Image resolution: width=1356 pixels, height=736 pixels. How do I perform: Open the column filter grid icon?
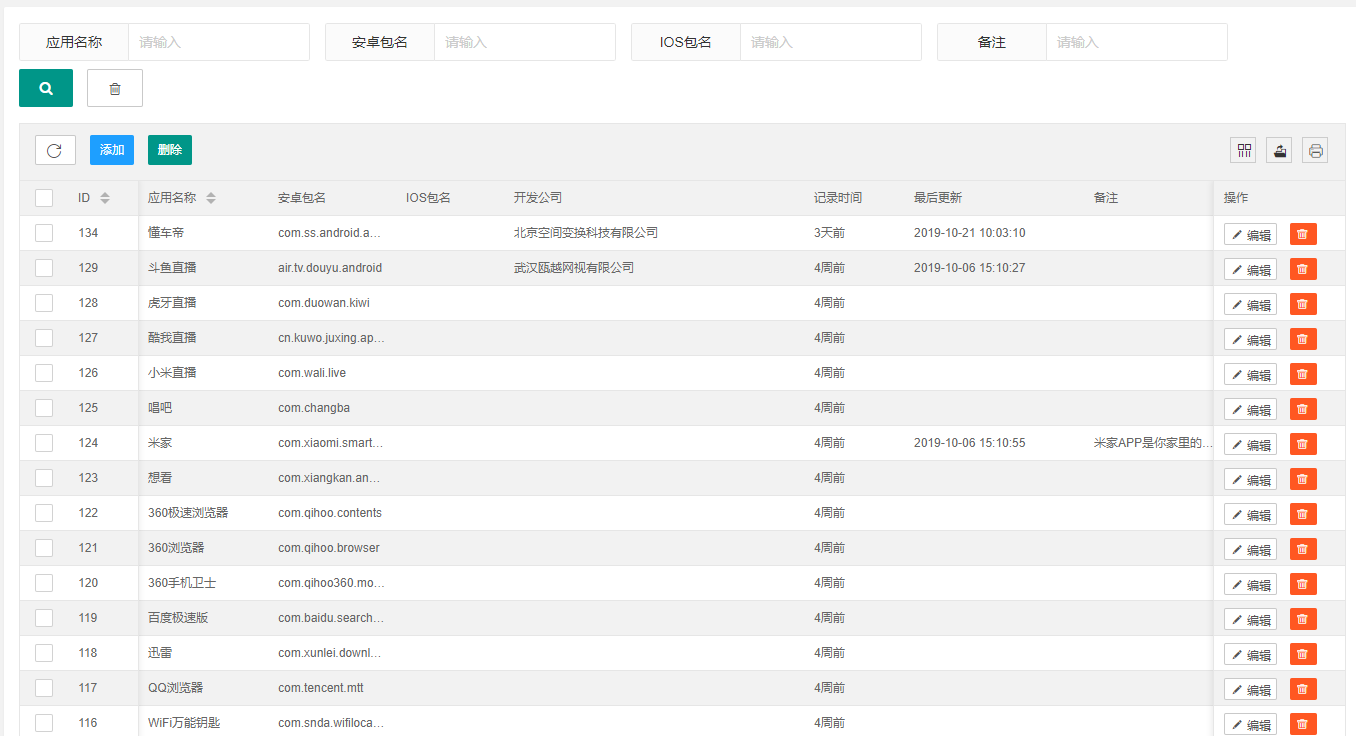pyautogui.click(x=1245, y=150)
